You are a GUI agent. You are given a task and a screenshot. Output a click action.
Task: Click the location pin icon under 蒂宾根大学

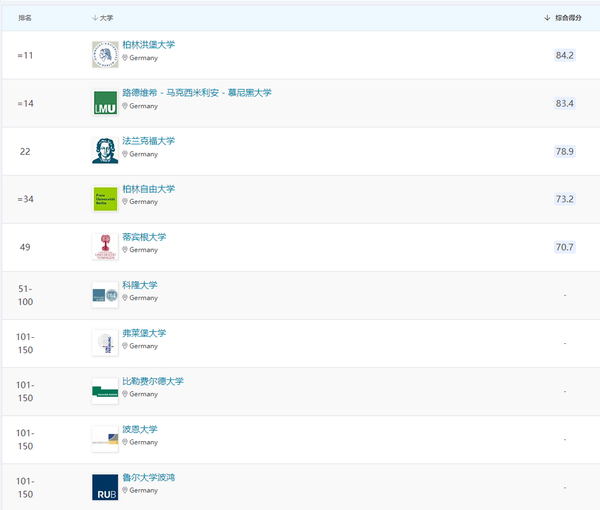125,250
